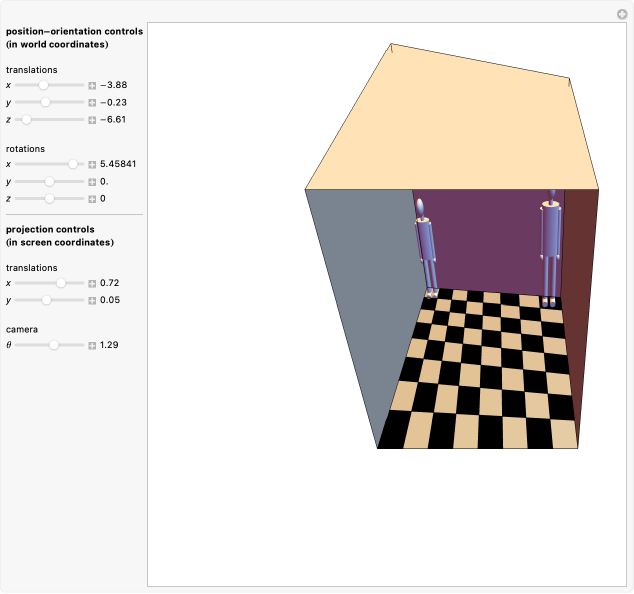Click the left humanoid figure in room
This screenshot has width=634, height=594.
coord(425,250)
